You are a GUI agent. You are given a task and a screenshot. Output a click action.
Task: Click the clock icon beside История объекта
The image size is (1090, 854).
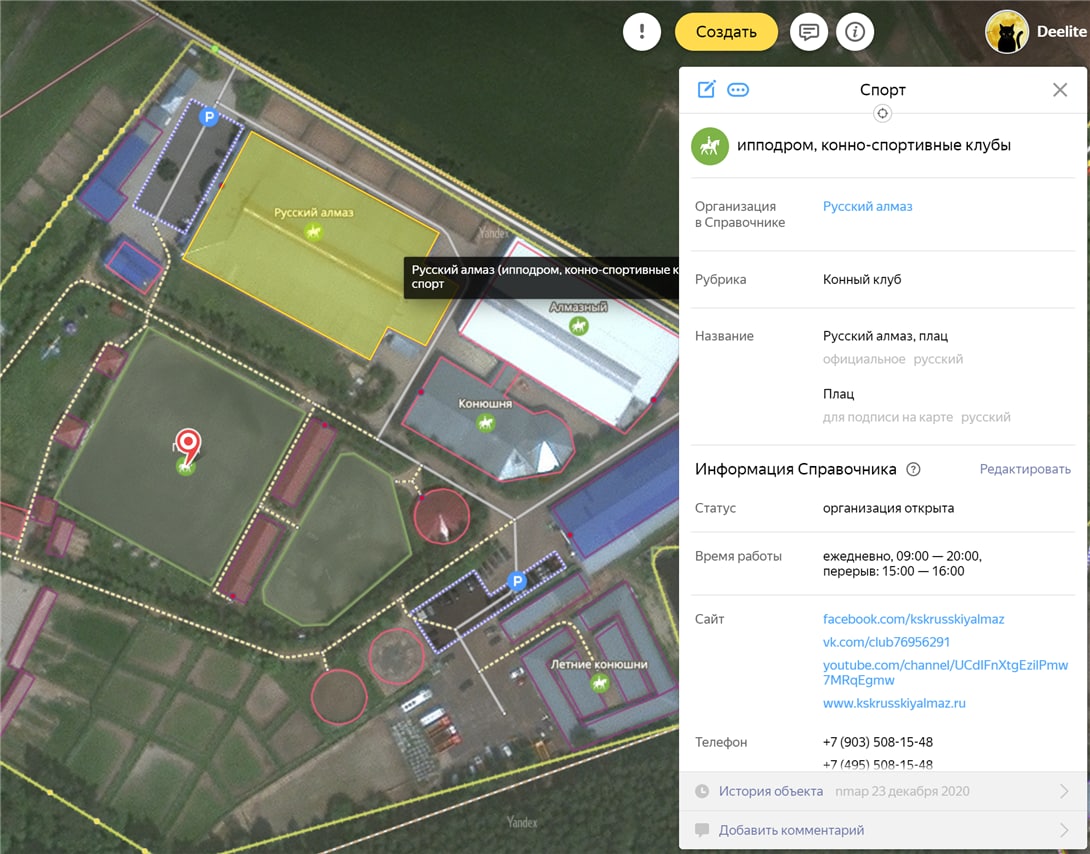(702, 791)
